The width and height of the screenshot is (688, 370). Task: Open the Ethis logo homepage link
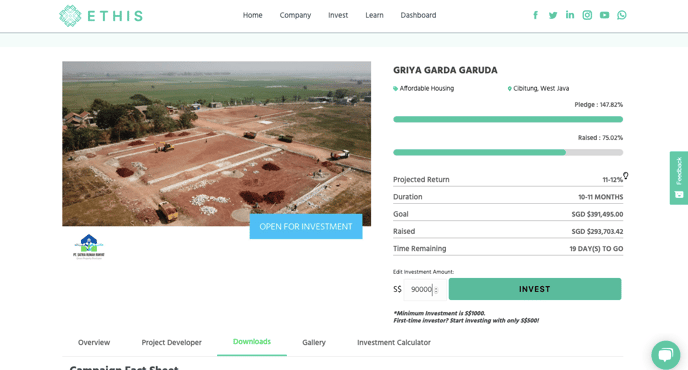tap(101, 16)
